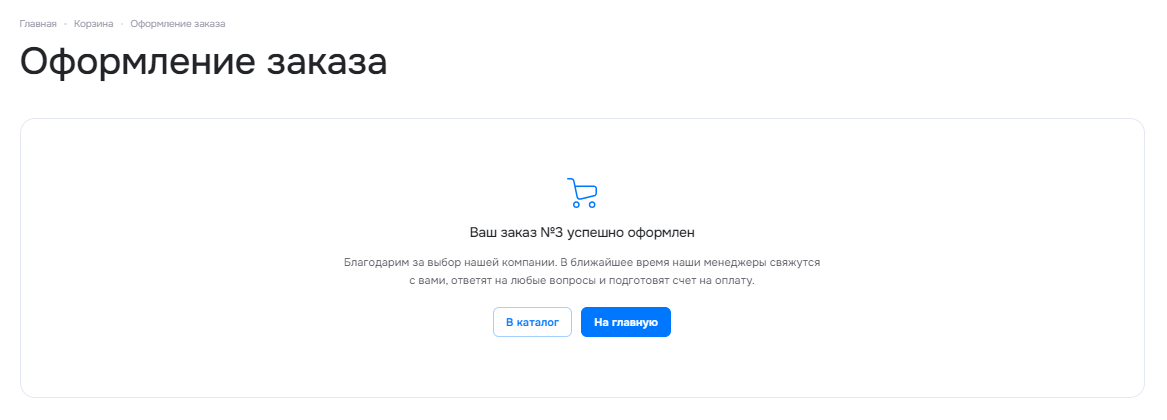Click separator dot between Главная and Корзина
This screenshot has width=1167, height=420.
pos(65,25)
